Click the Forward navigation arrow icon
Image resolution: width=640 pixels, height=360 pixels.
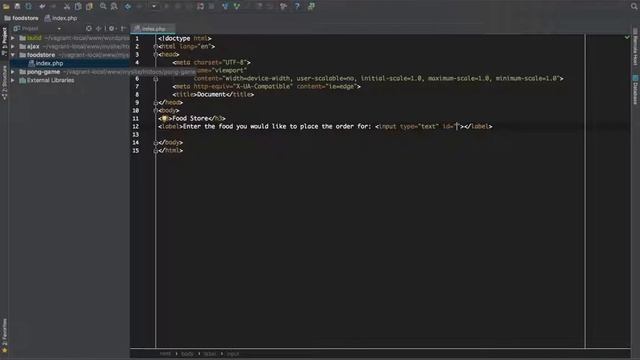coord(139,6)
